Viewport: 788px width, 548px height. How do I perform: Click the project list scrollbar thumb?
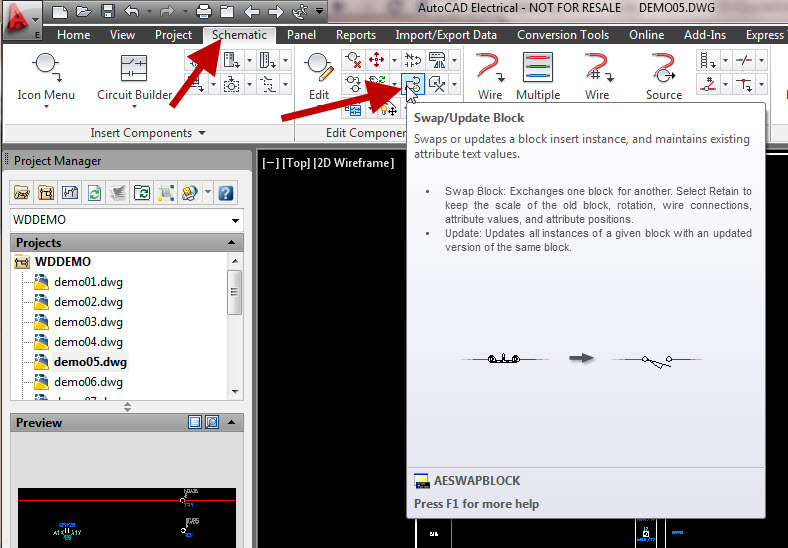coord(234,292)
